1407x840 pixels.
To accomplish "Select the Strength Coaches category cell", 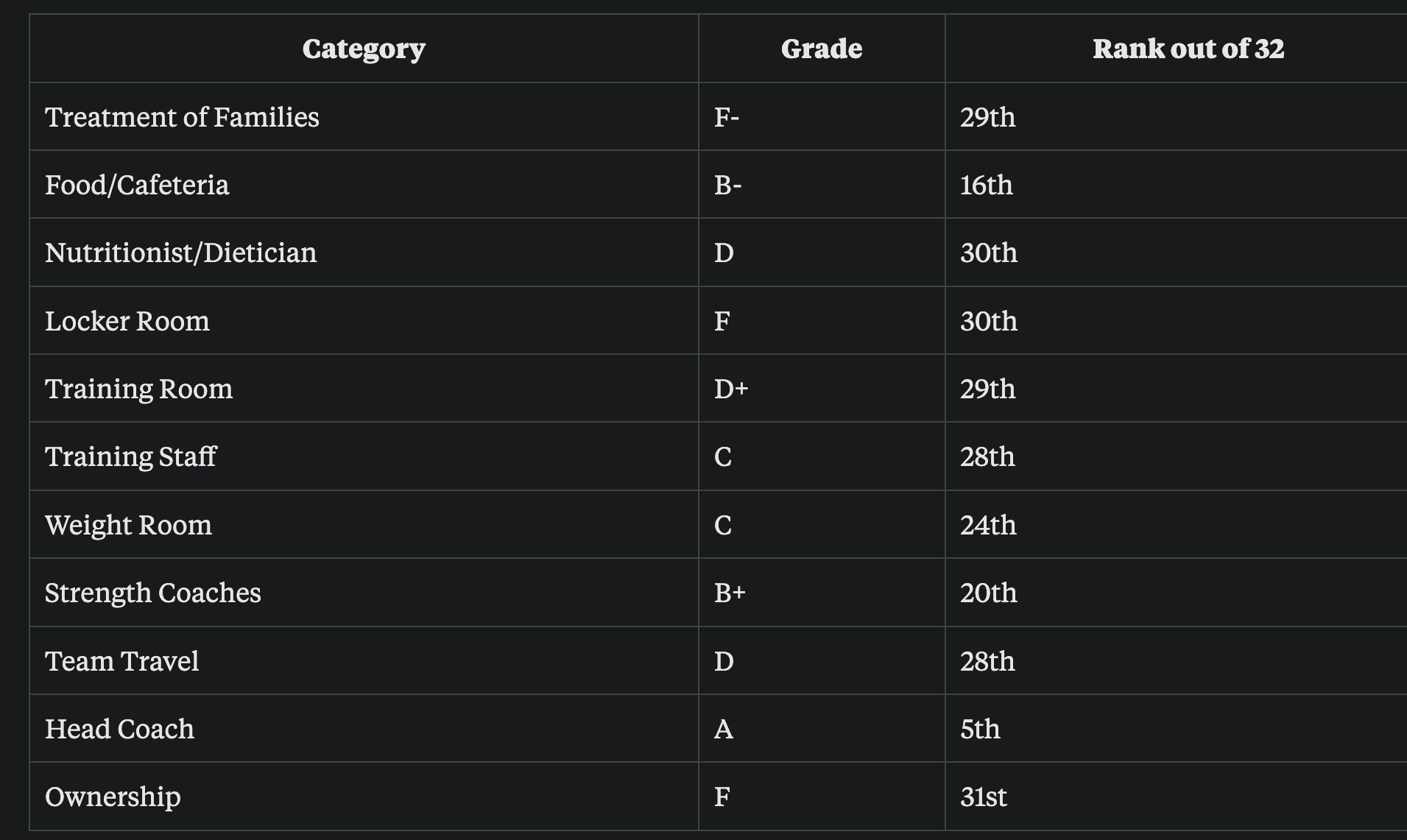I will point(152,593).
